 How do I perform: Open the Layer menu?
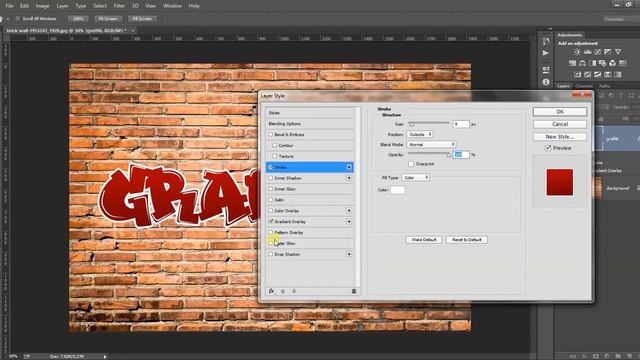click(x=62, y=6)
